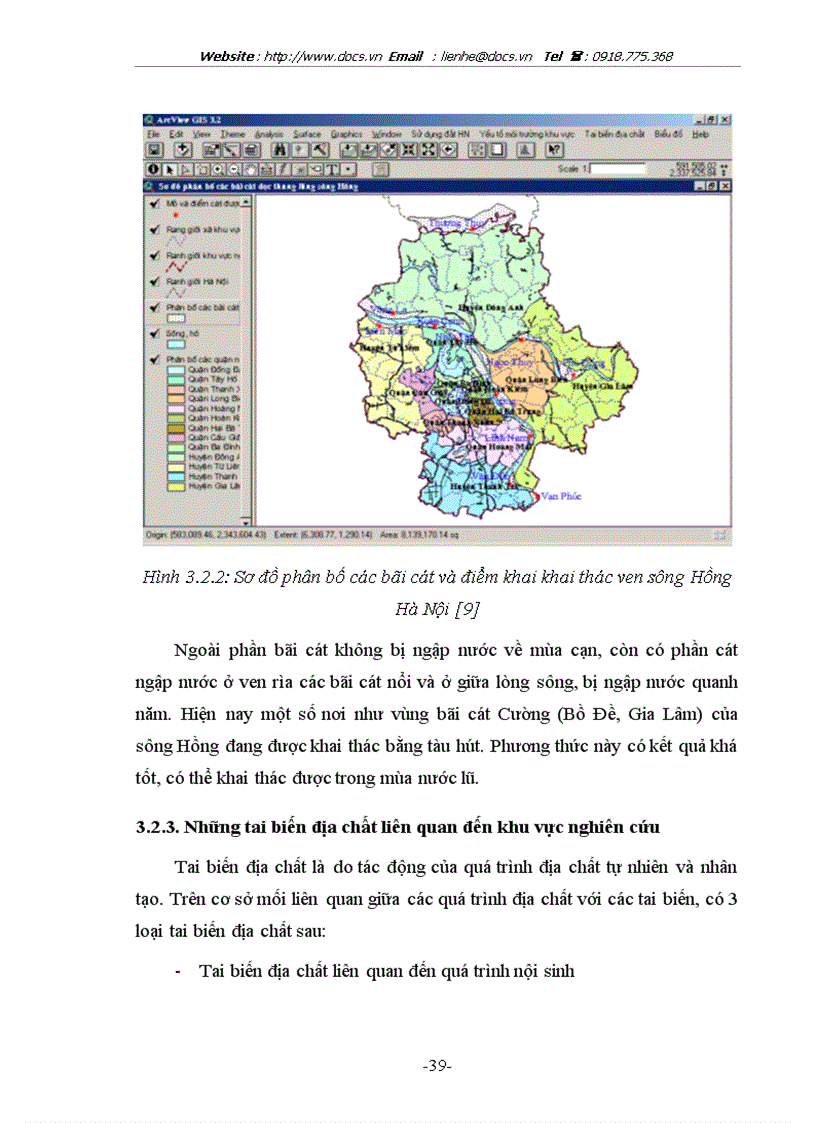816x1123 pixels.
Task: Click the Quận Tây Hồ color swatch
Action: [x=175, y=380]
